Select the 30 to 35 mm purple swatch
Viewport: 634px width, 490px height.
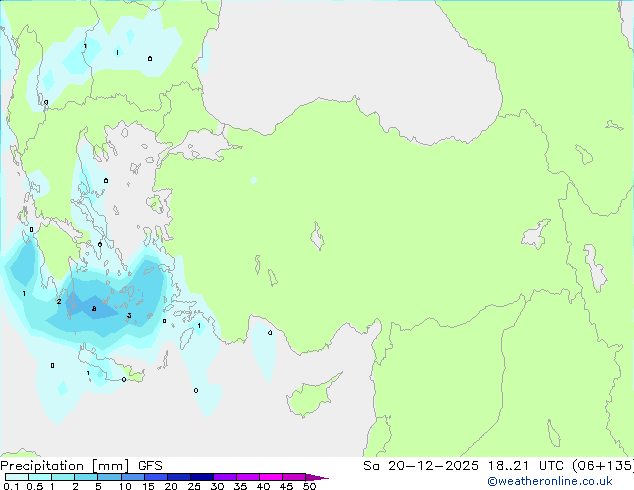pos(225,477)
